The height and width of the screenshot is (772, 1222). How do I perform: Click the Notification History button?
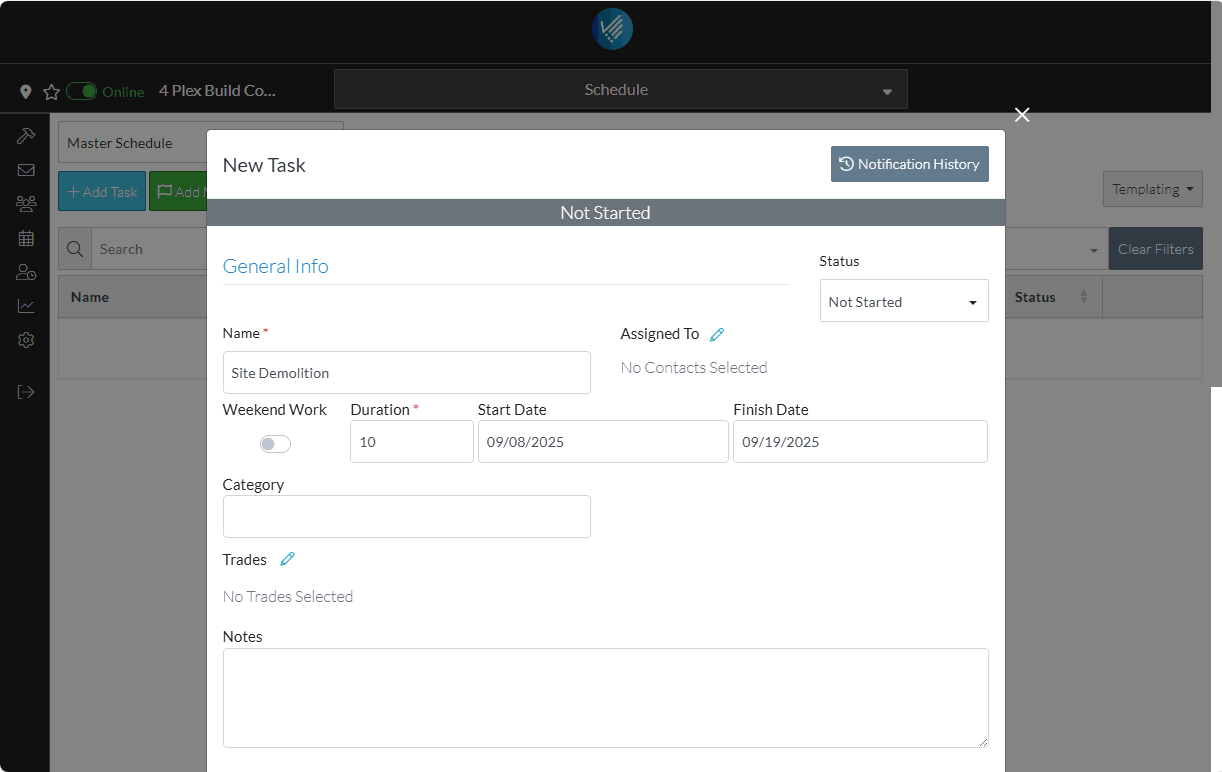click(909, 164)
